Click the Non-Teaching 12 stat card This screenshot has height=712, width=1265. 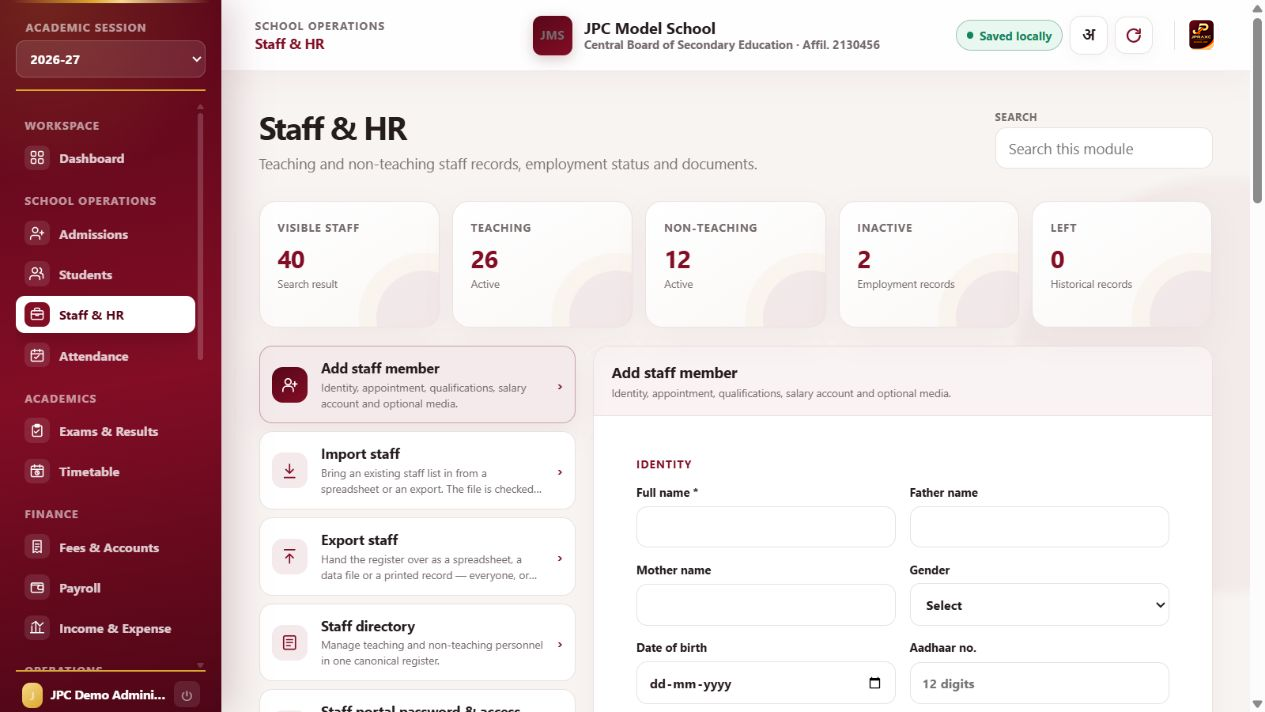(735, 264)
